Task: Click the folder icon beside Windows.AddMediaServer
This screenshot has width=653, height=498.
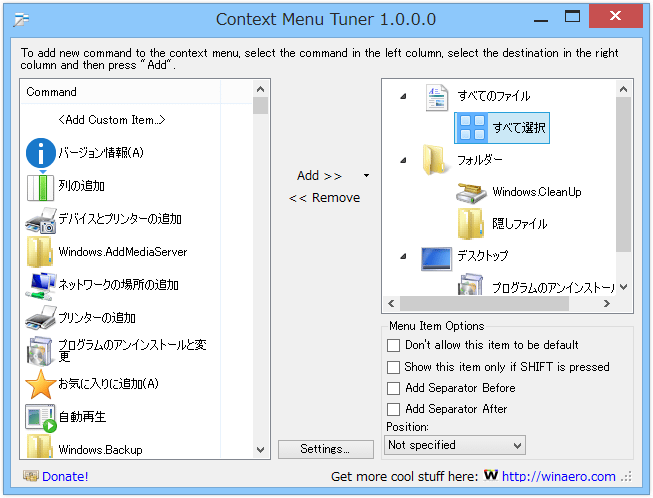Action: [x=40, y=252]
